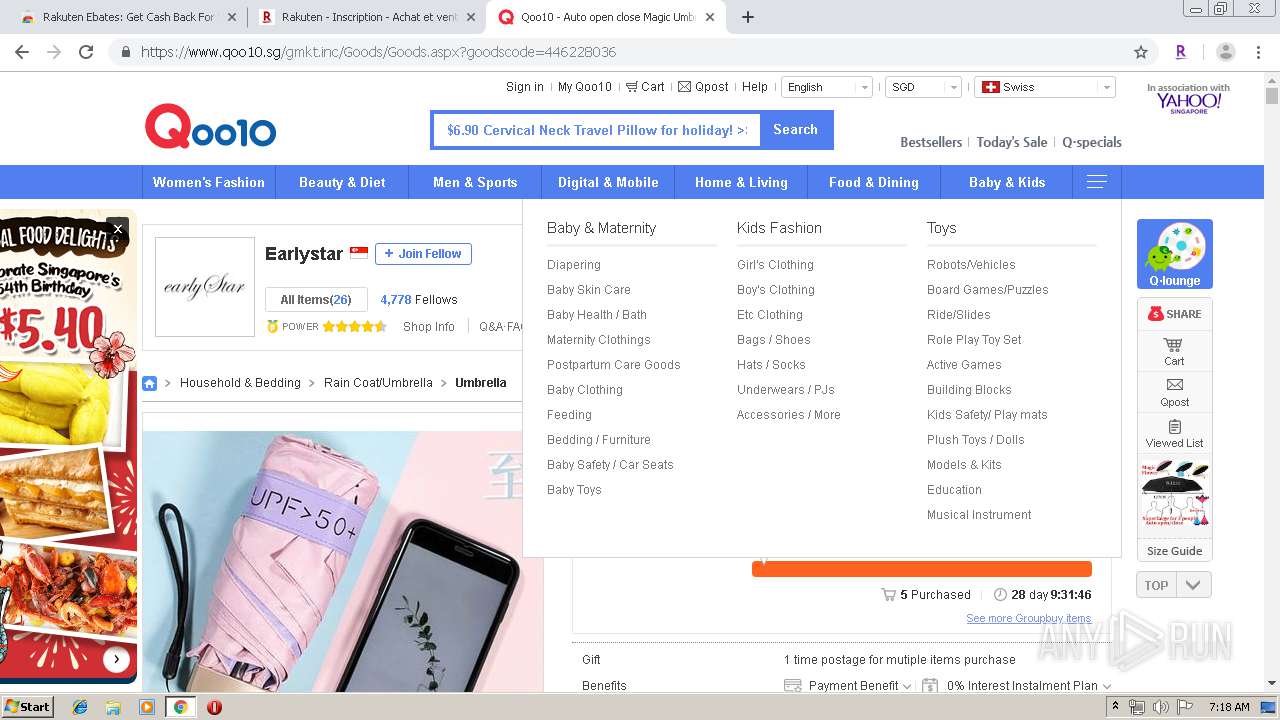
Task: Open the Viewed List icon
Action: pyautogui.click(x=1174, y=433)
